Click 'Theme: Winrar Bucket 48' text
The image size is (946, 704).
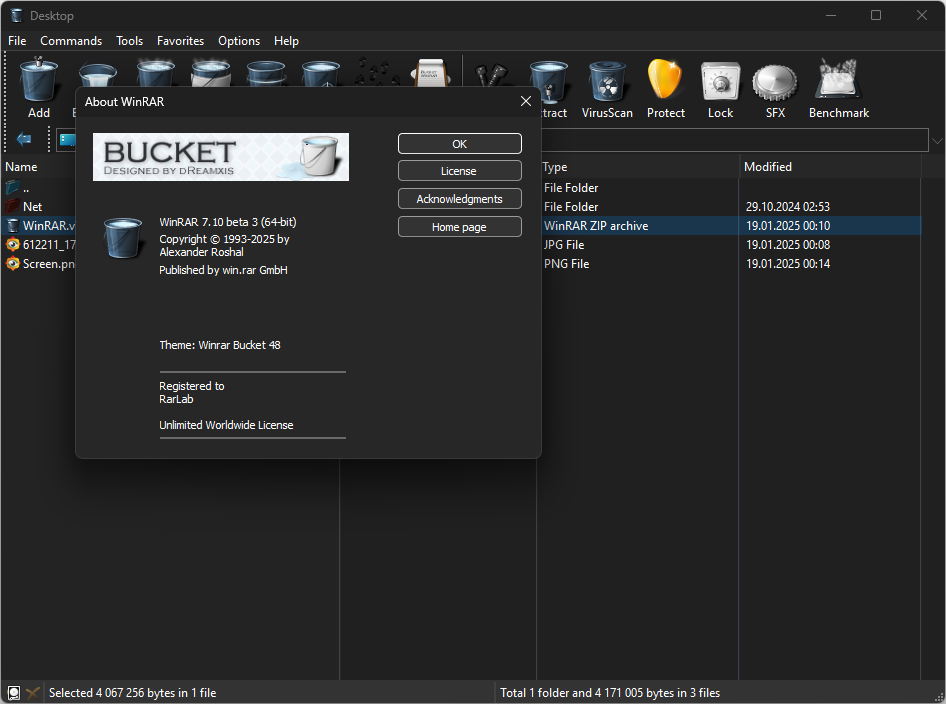[220, 345]
